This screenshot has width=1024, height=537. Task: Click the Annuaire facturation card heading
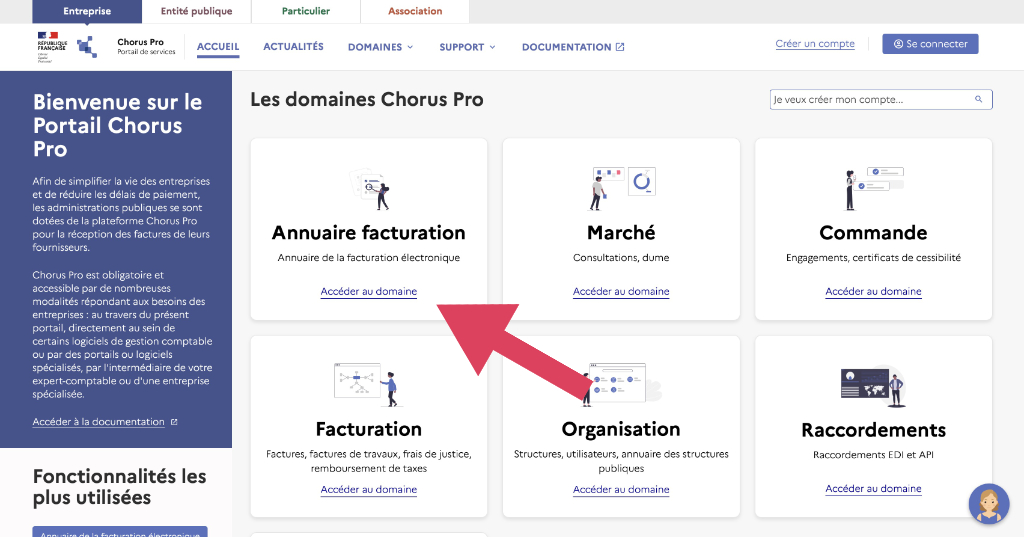click(369, 233)
